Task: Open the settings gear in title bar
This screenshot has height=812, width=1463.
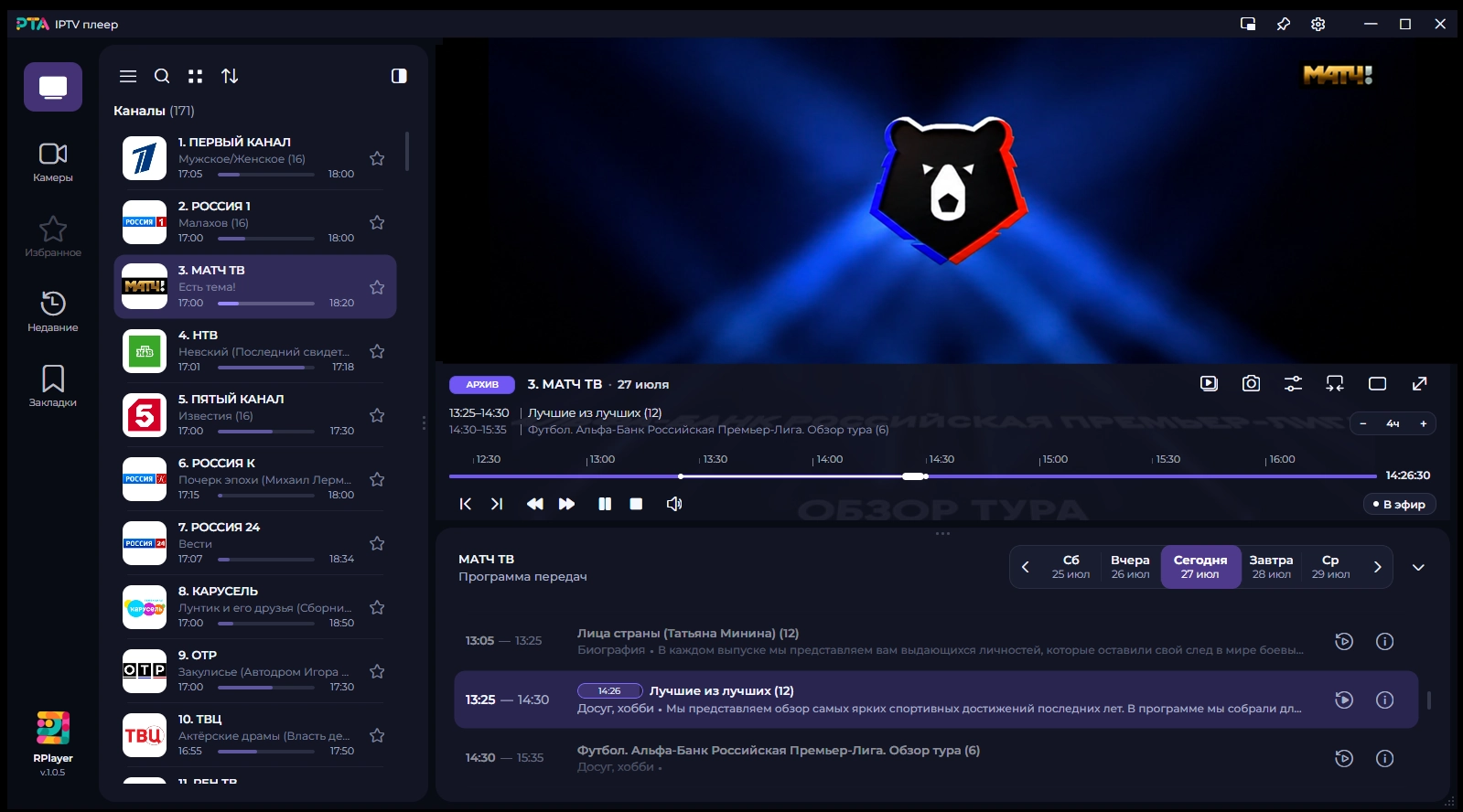Action: (x=1318, y=24)
